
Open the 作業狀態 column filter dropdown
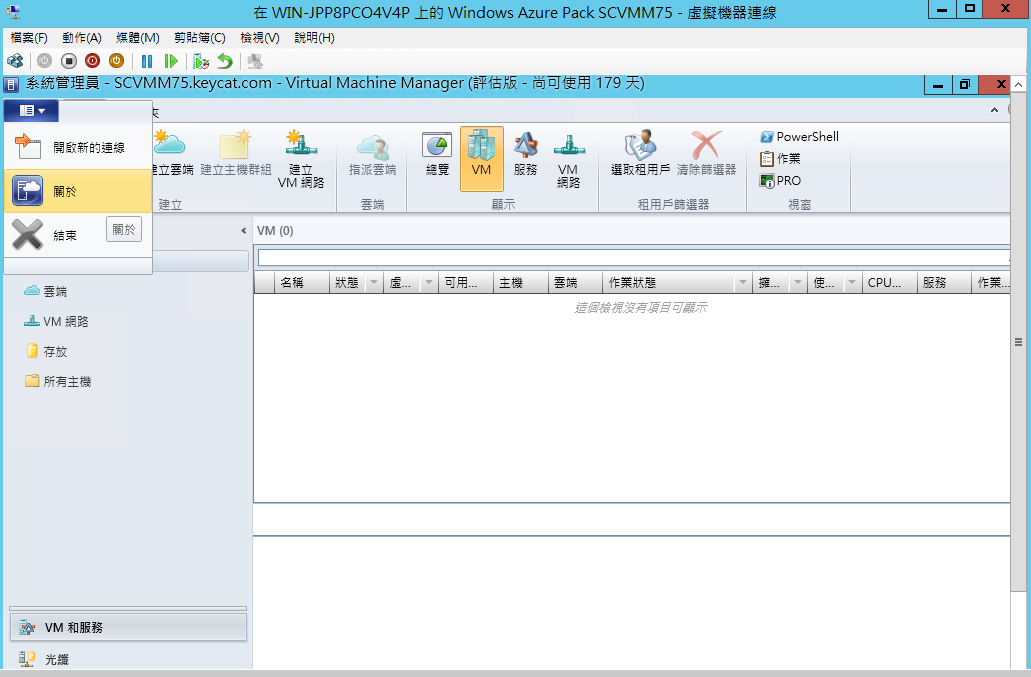coord(743,283)
